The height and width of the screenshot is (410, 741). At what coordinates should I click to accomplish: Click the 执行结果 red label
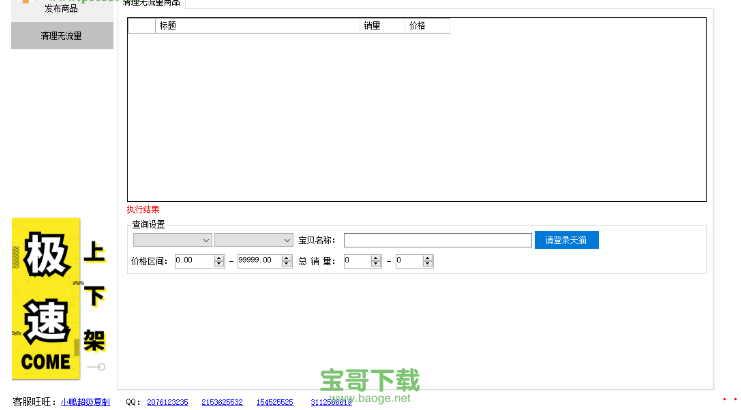[x=143, y=209]
